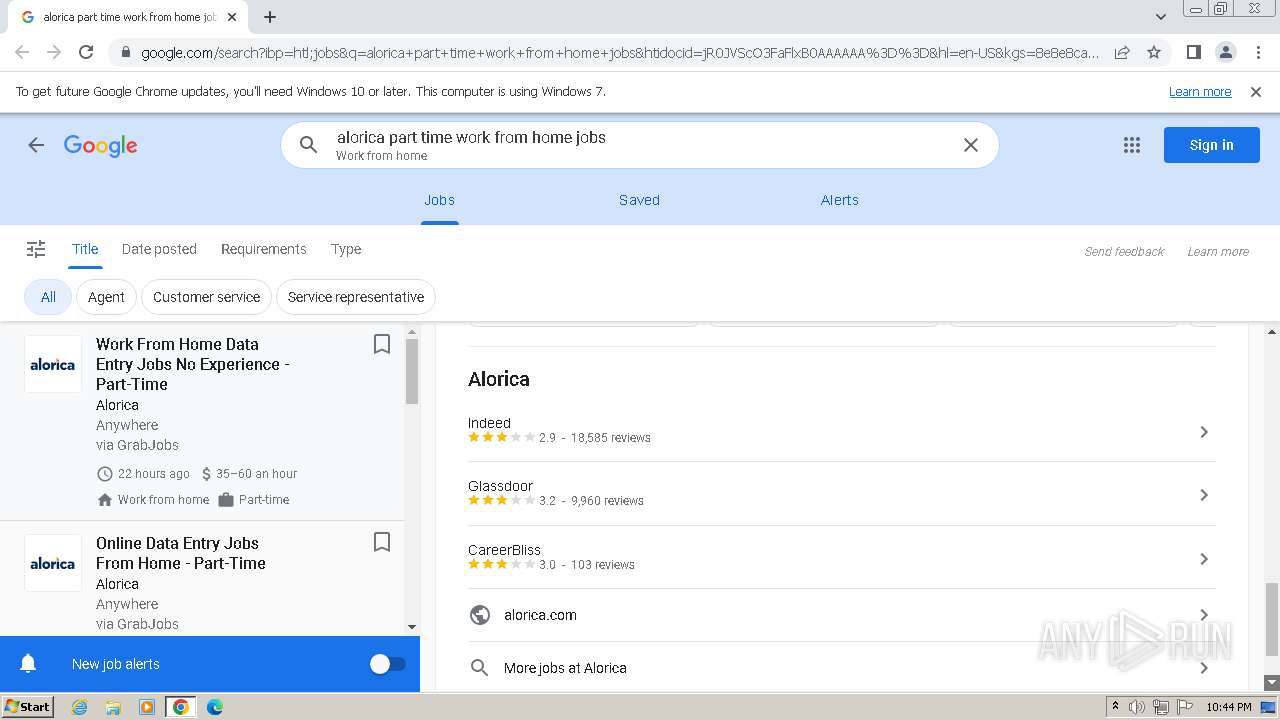
Task: Click Send feedback link
Action: point(1124,252)
